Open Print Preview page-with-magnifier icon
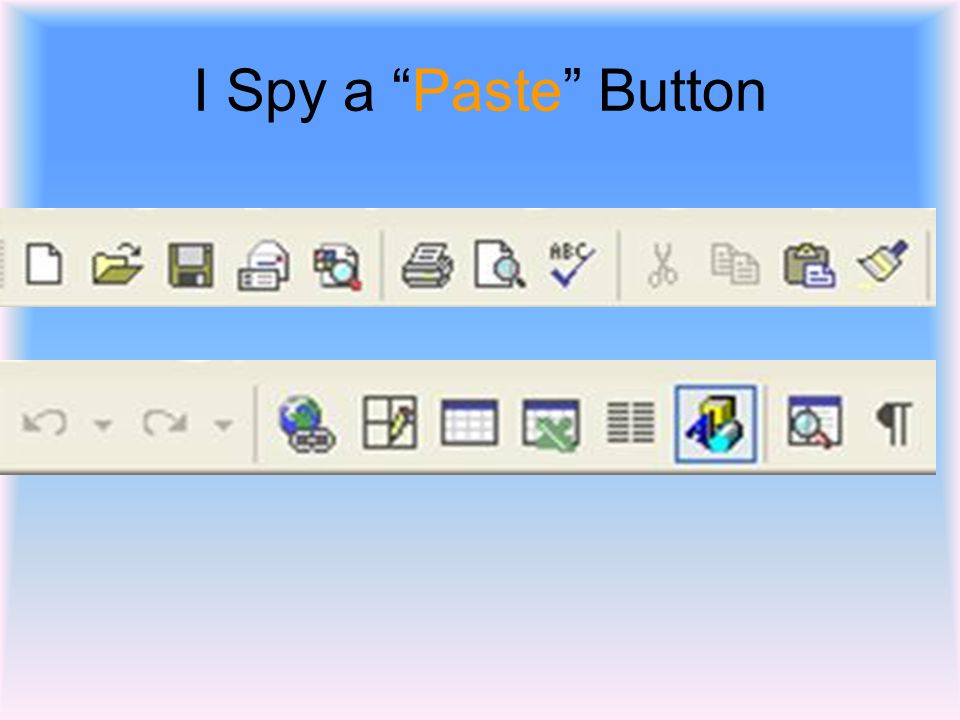Screen dimensions: 960x720 click(x=499, y=265)
